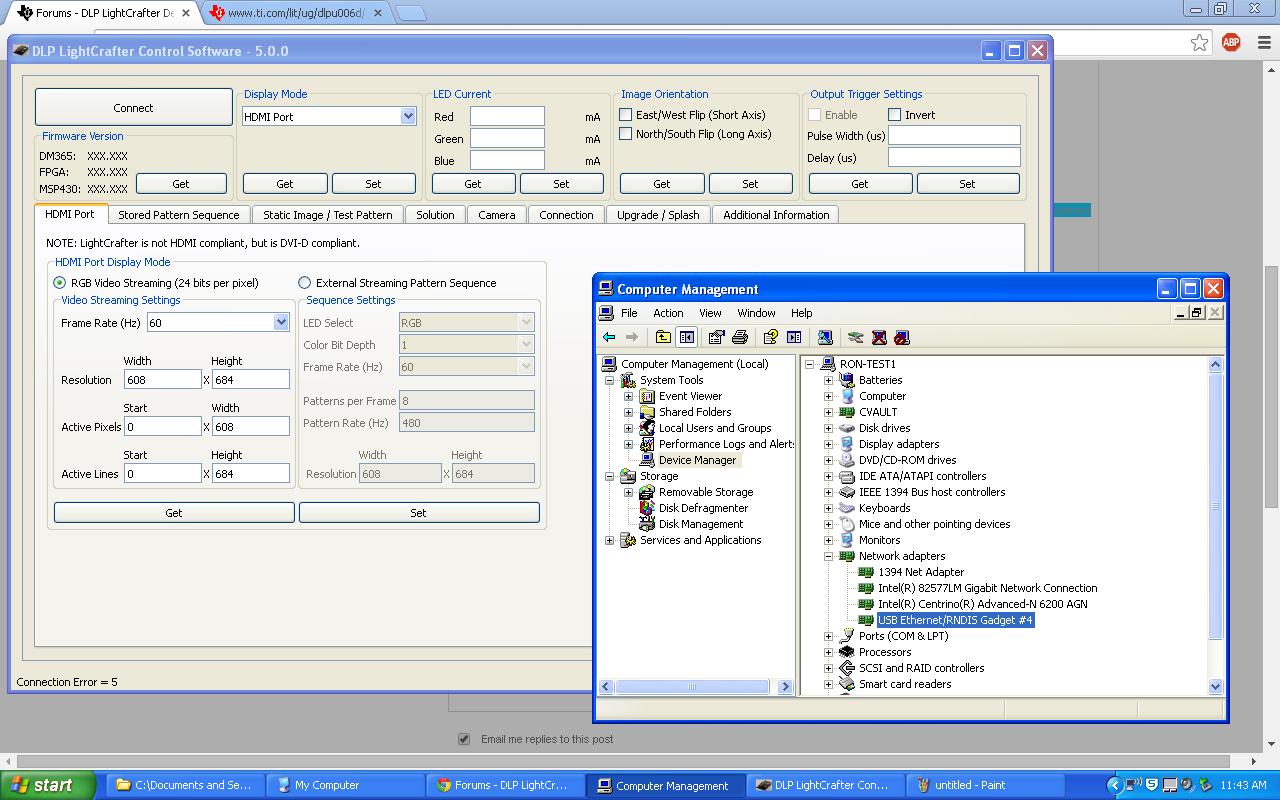Screen dimensions: 1280x800
Task: Click the Help toolbar icon with question mark
Action: (x=770, y=337)
